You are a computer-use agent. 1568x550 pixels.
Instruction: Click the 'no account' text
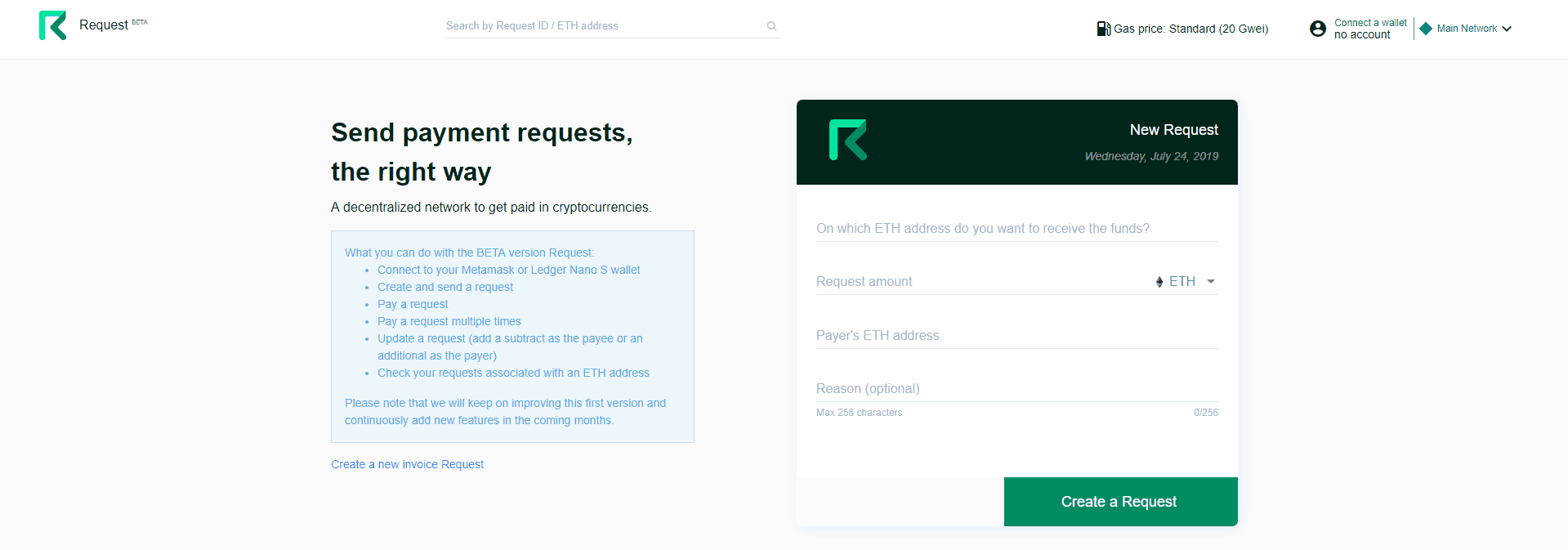click(x=1362, y=35)
